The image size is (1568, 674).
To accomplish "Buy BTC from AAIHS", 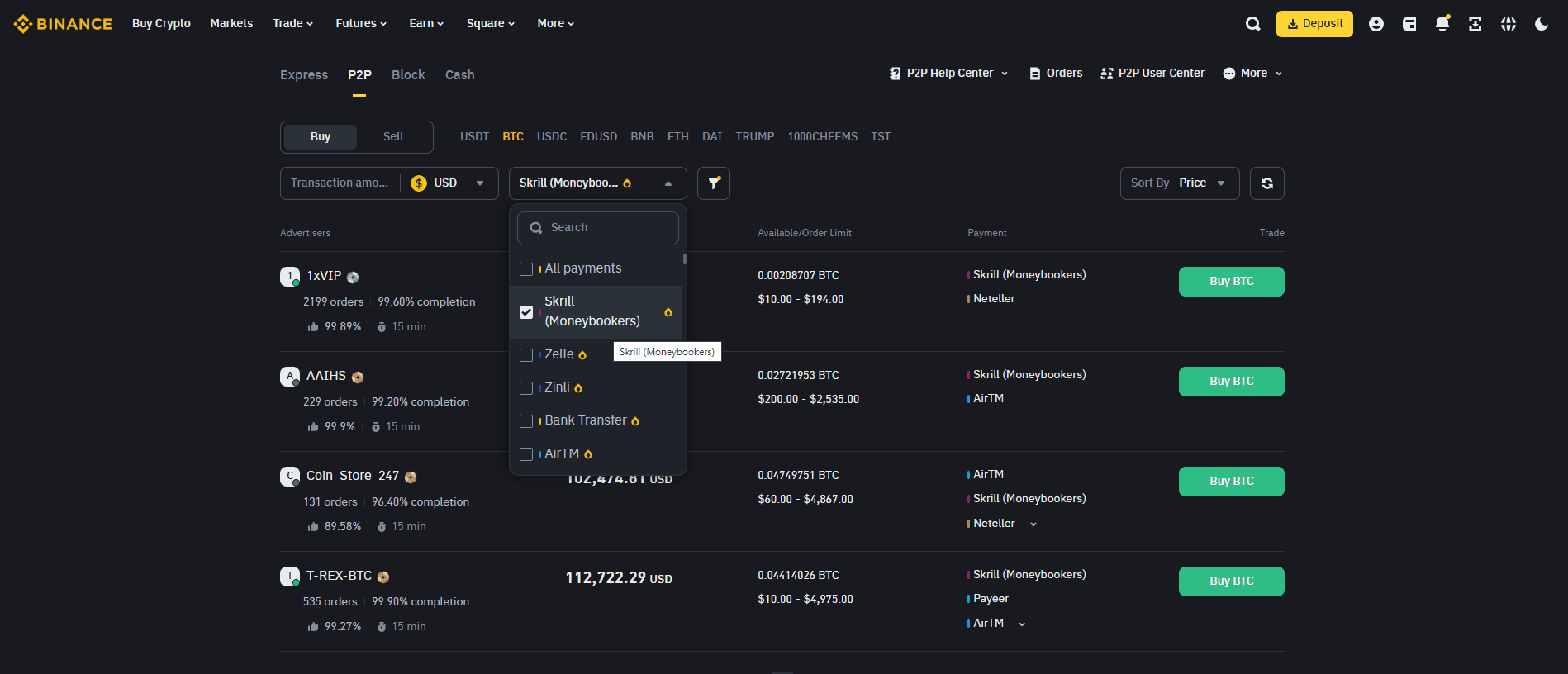I will 1232,382.
